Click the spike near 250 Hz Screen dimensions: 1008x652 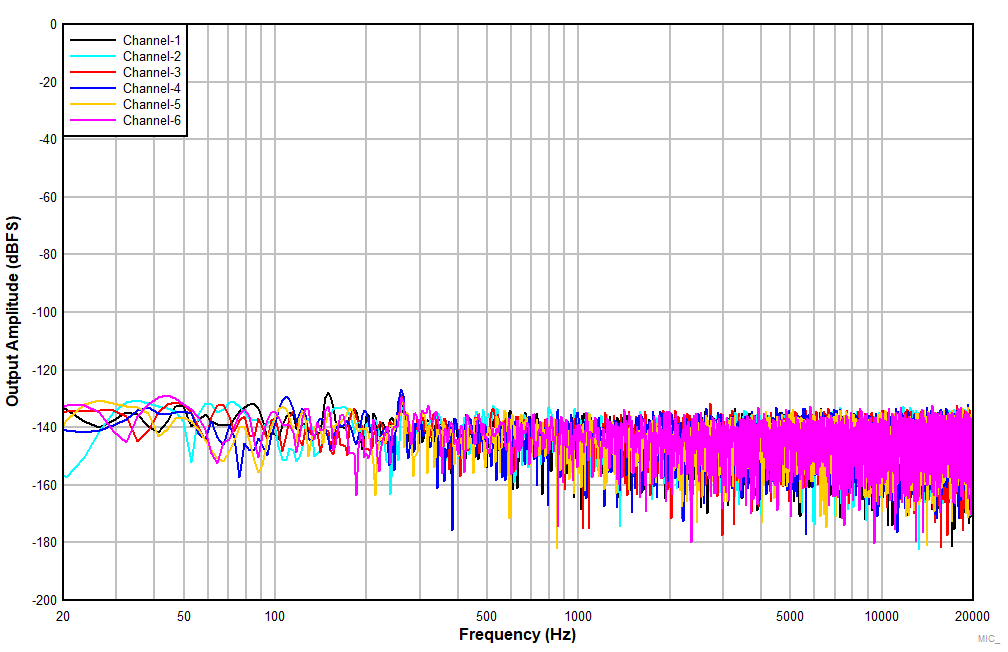click(x=400, y=392)
